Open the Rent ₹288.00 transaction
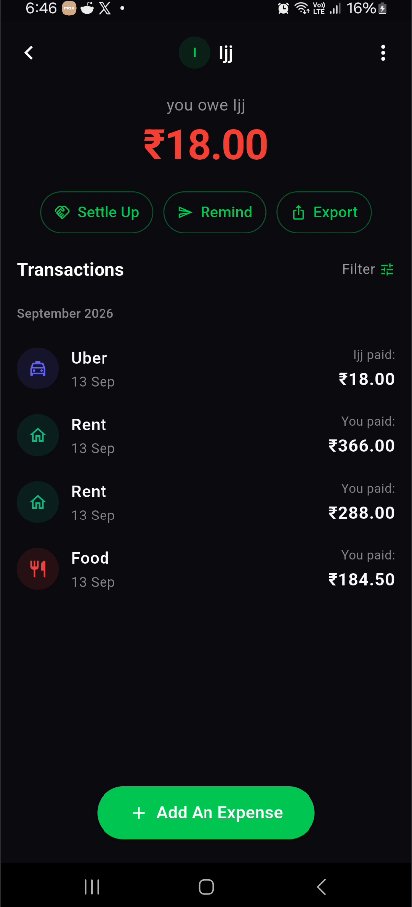Screen dimensions: 412x907 click(x=206, y=502)
